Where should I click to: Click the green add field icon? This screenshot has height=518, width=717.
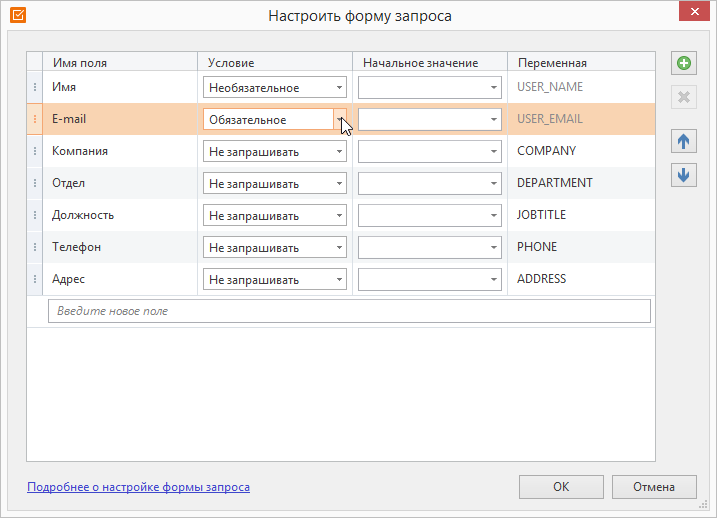684,63
